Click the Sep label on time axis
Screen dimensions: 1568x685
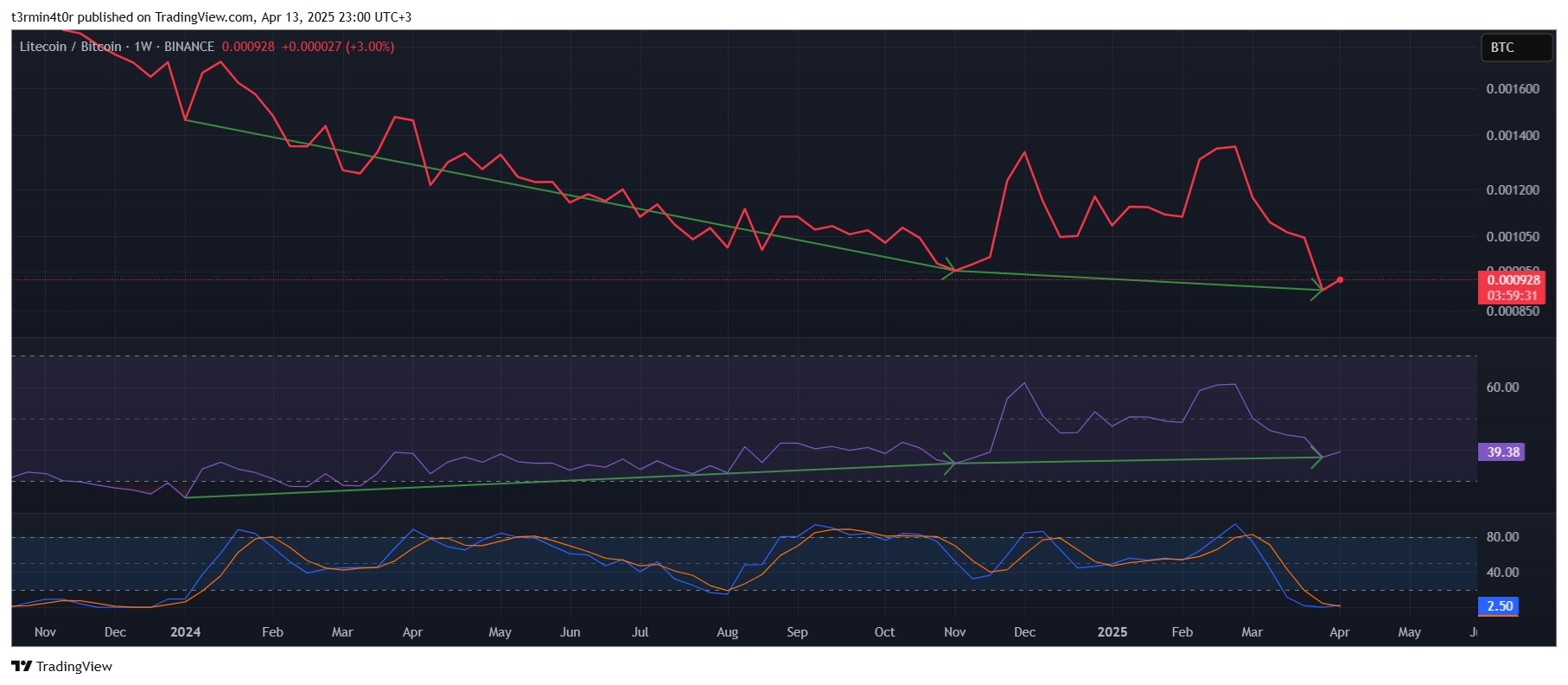pyautogui.click(x=797, y=632)
